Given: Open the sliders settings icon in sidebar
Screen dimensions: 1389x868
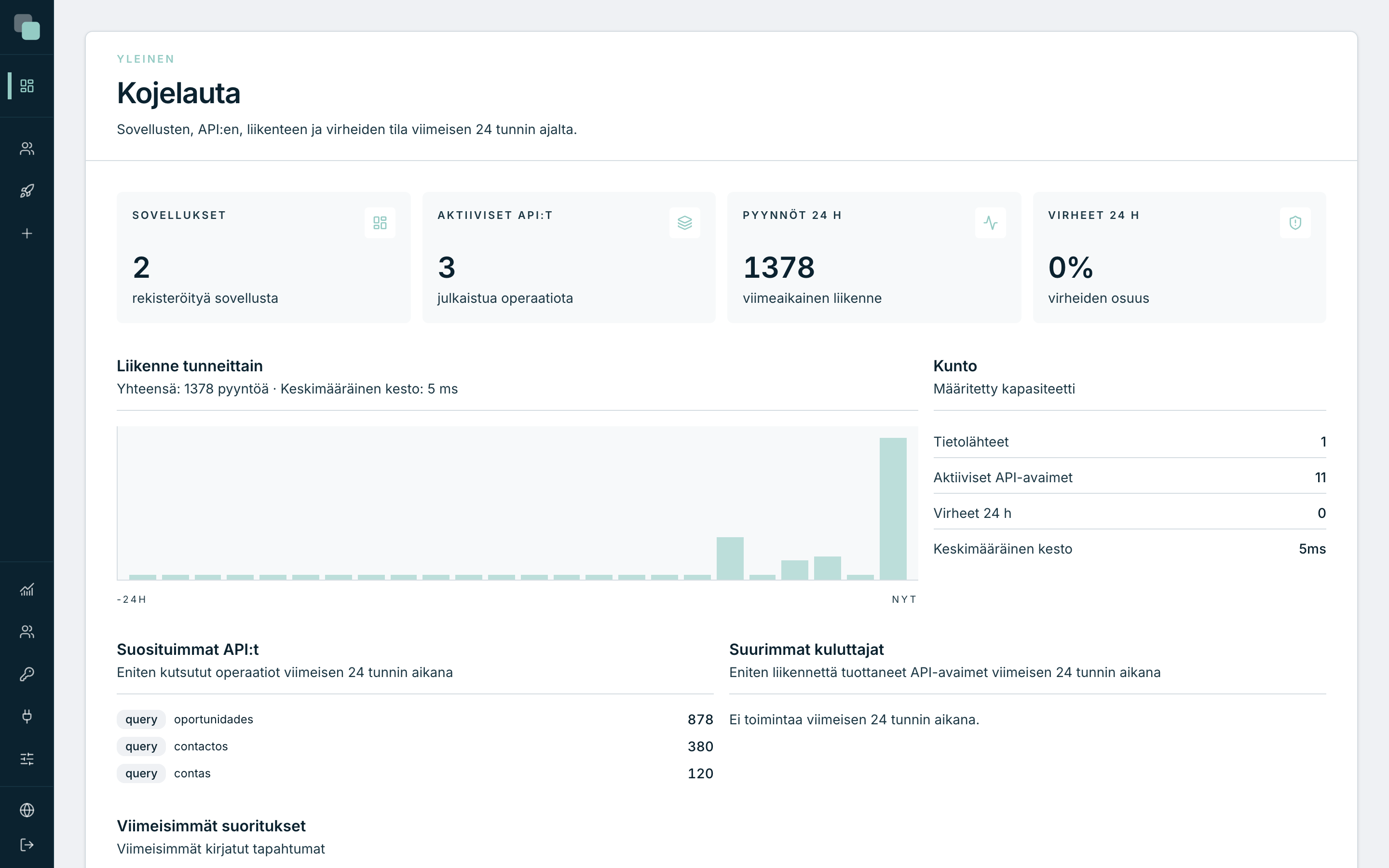Looking at the screenshot, I should pos(27,759).
